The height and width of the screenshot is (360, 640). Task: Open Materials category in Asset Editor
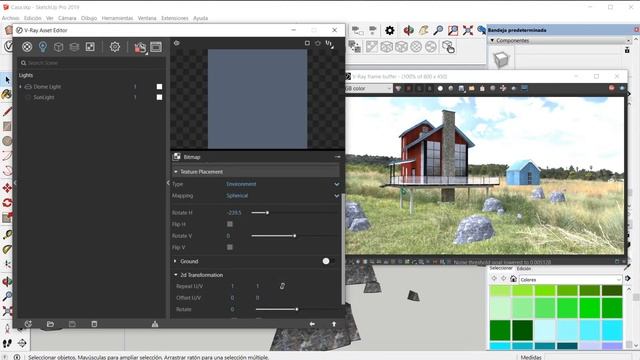27,47
